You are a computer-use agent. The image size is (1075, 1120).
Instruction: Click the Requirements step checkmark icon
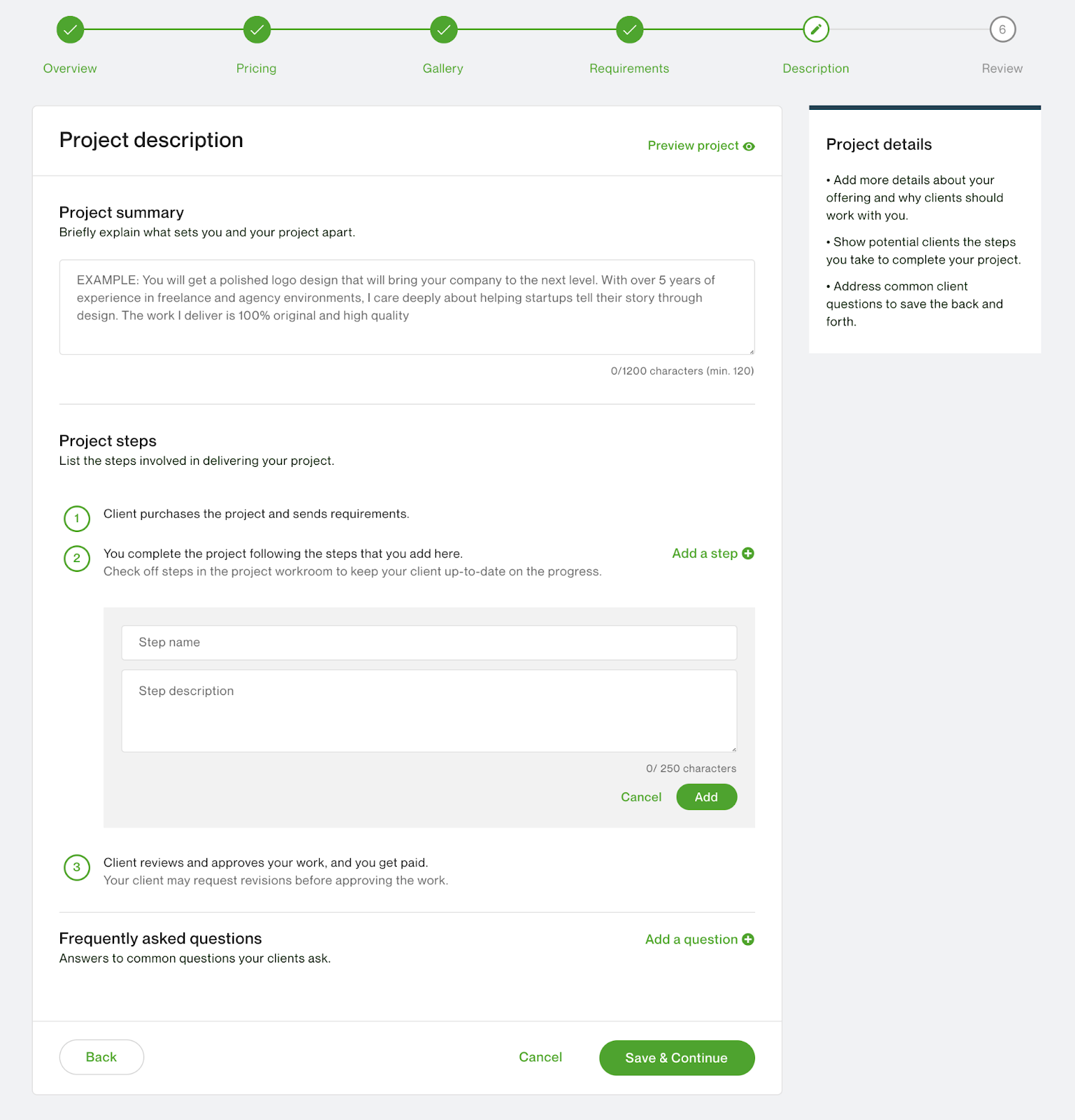pyautogui.click(x=630, y=29)
